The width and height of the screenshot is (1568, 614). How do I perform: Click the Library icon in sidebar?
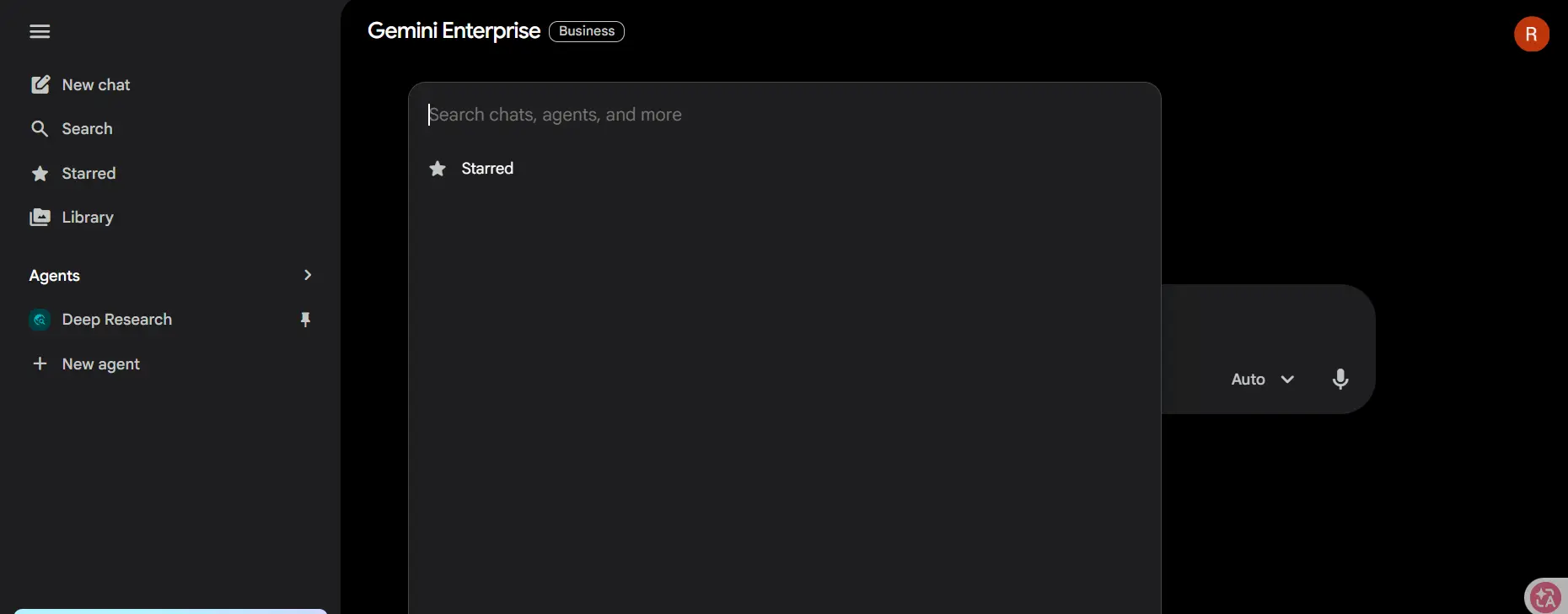click(40, 217)
